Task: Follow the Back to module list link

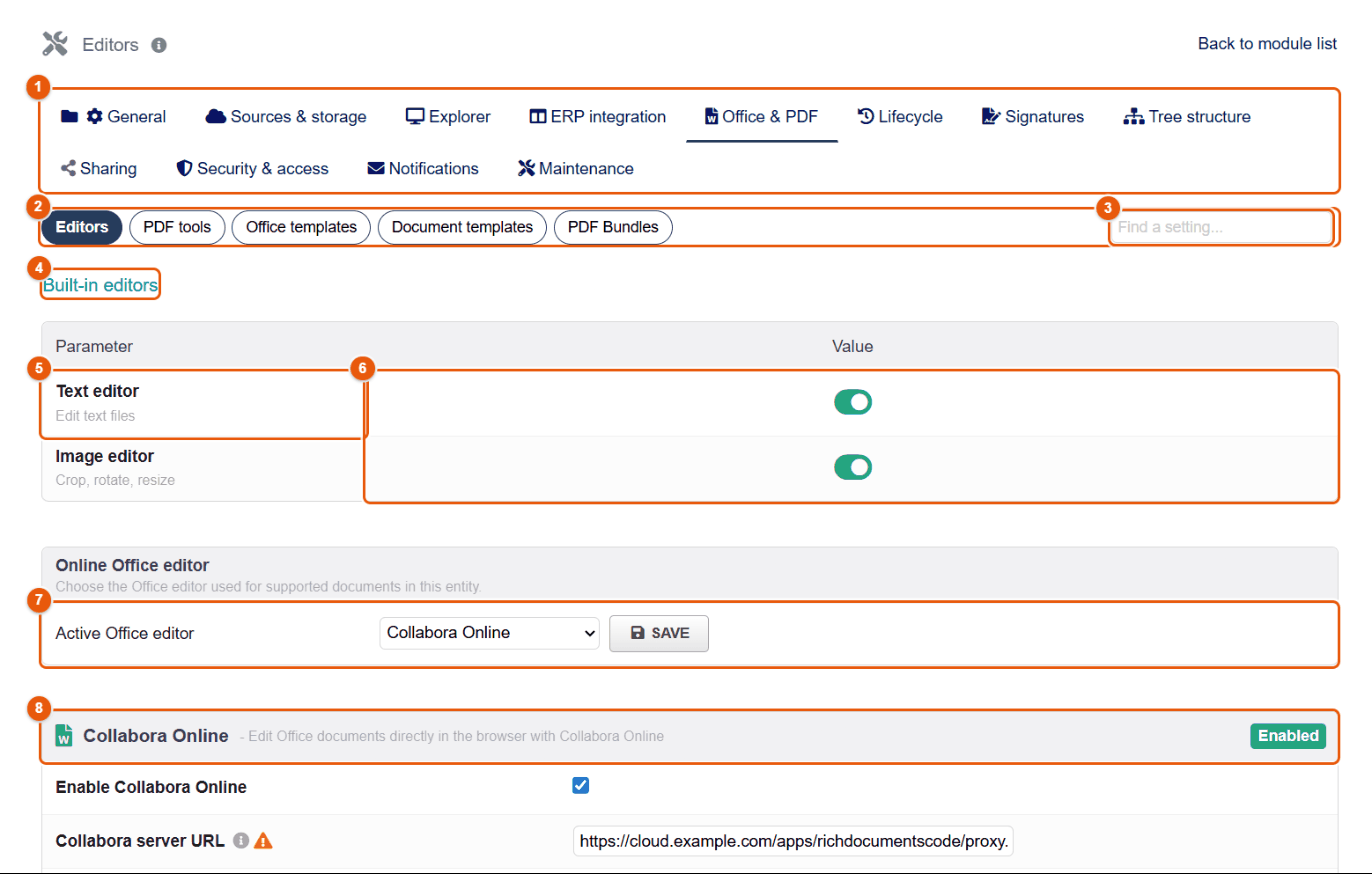Action: 1268,44
